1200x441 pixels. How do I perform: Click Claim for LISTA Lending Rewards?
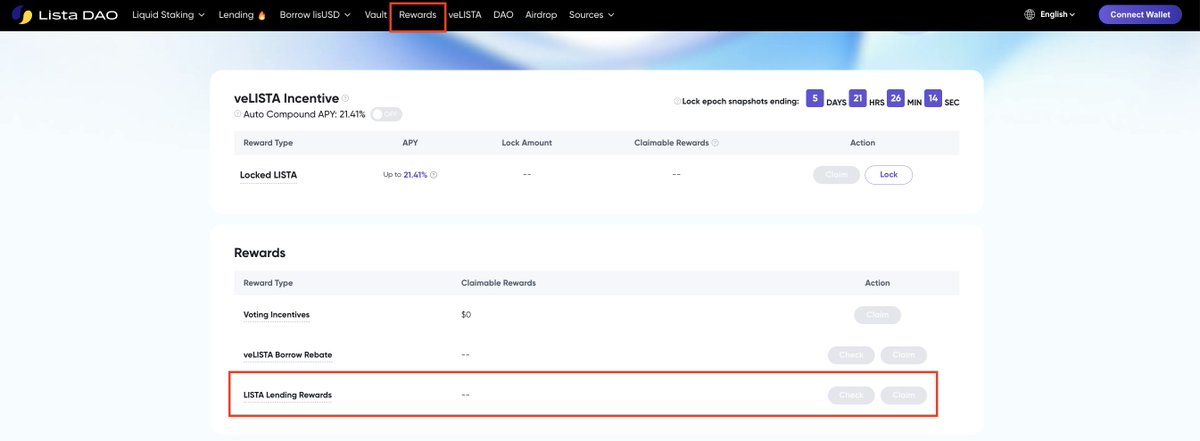tap(903, 395)
